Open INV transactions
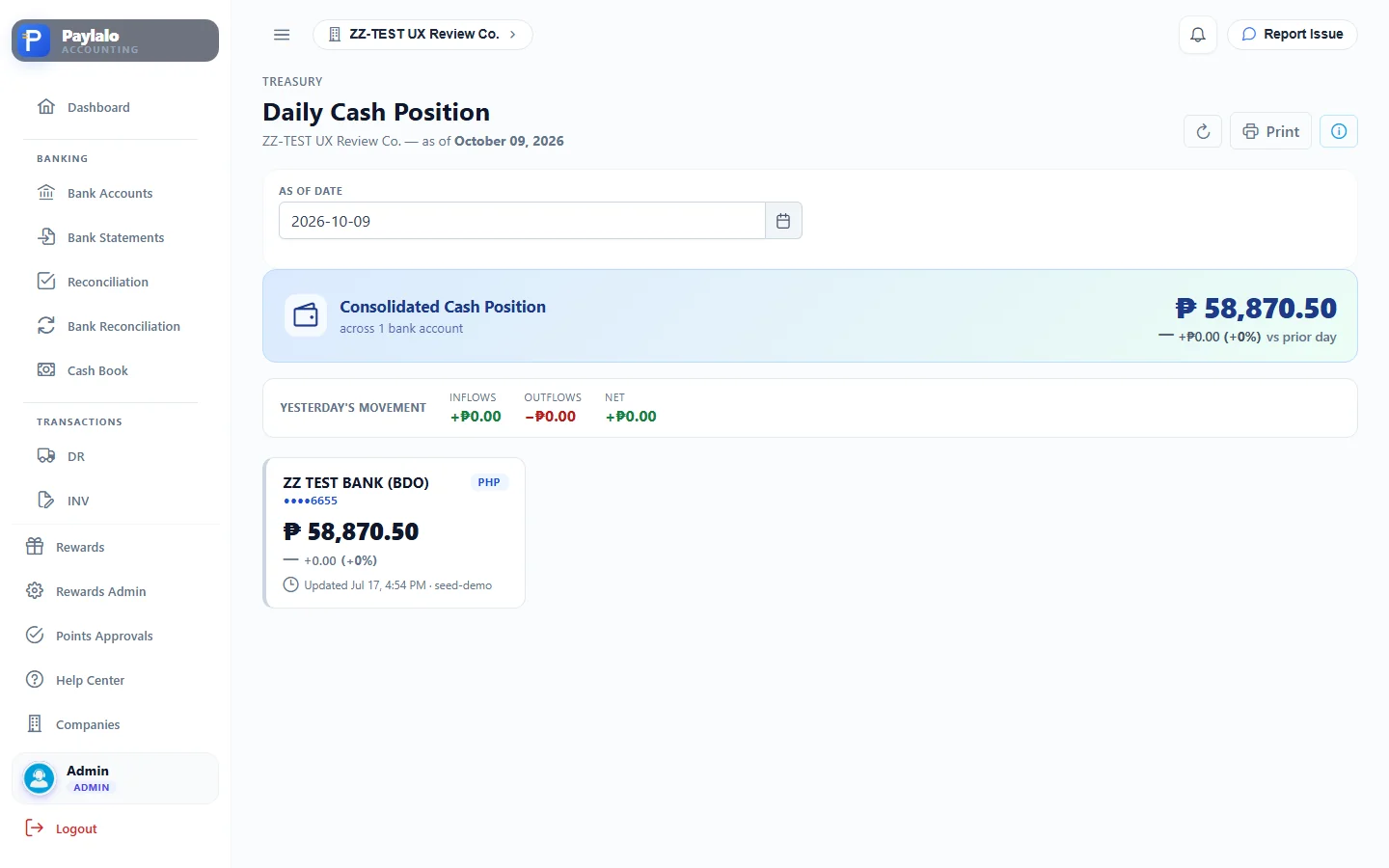1389x868 pixels. coord(115,501)
